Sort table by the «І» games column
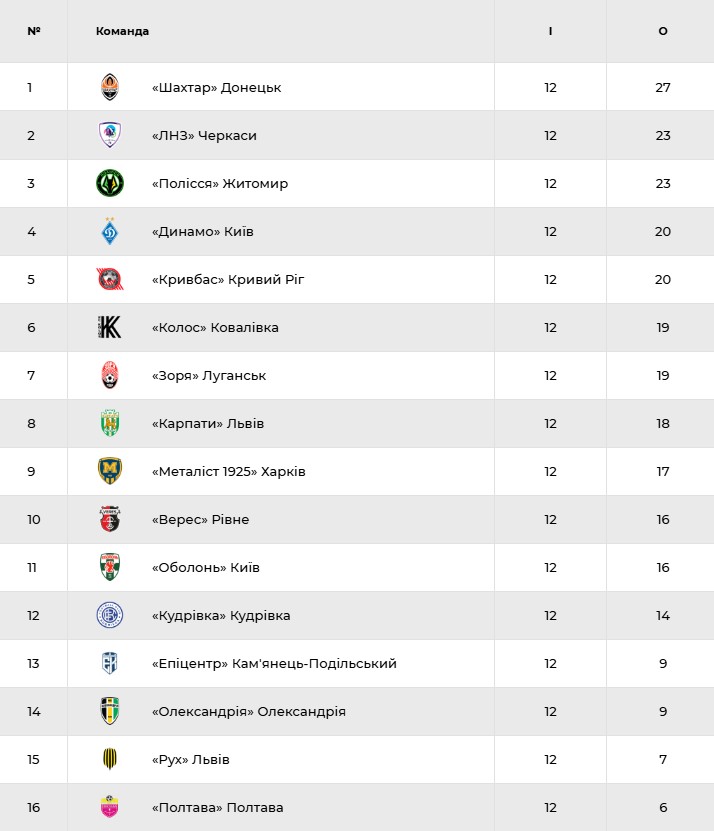Viewport: 714px width, 831px height. [550, 31]
